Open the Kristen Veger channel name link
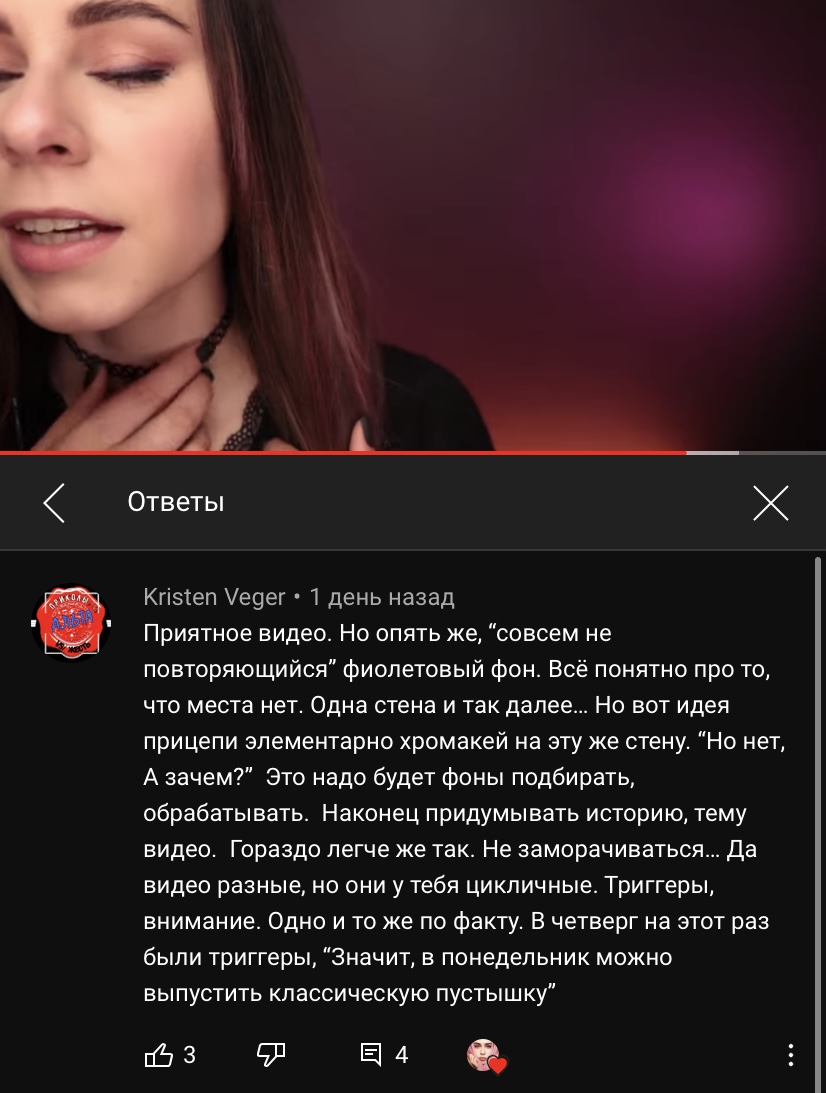 click(x=214, y=597)
